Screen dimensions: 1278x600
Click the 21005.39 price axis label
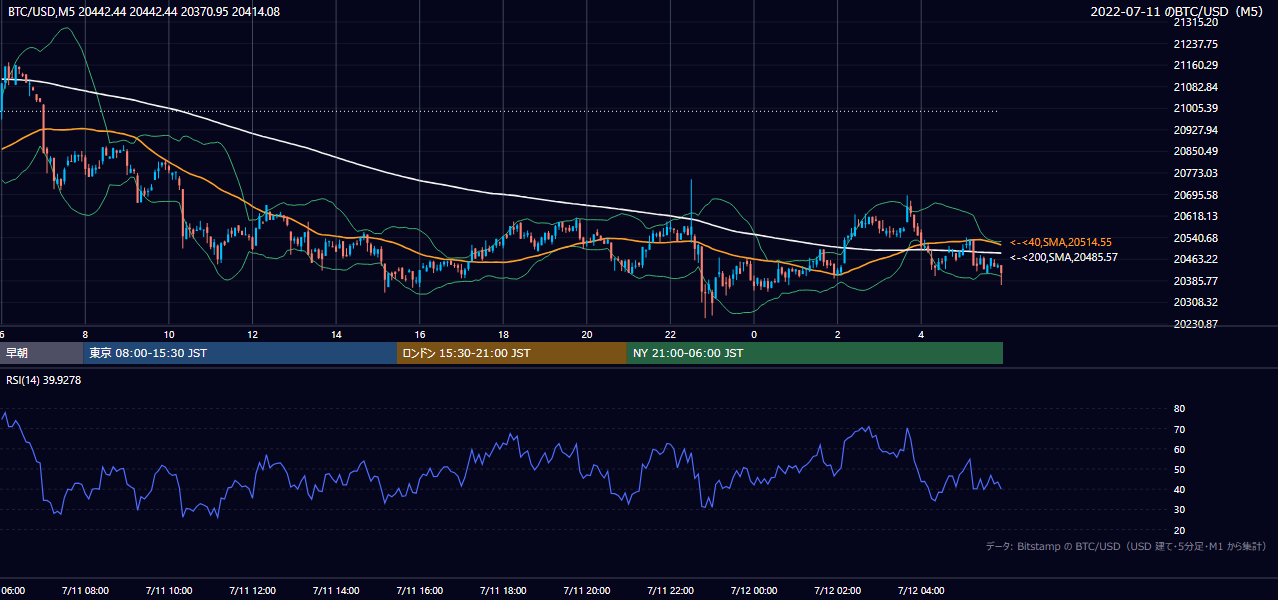pos(1195,108)
